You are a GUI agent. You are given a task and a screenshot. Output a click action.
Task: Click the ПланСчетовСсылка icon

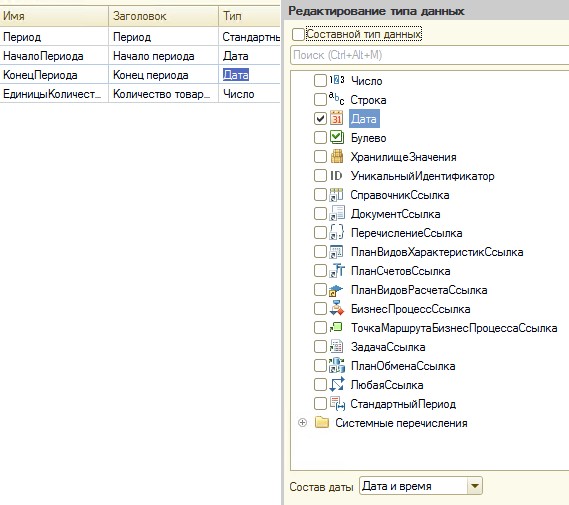pos(337,271)
